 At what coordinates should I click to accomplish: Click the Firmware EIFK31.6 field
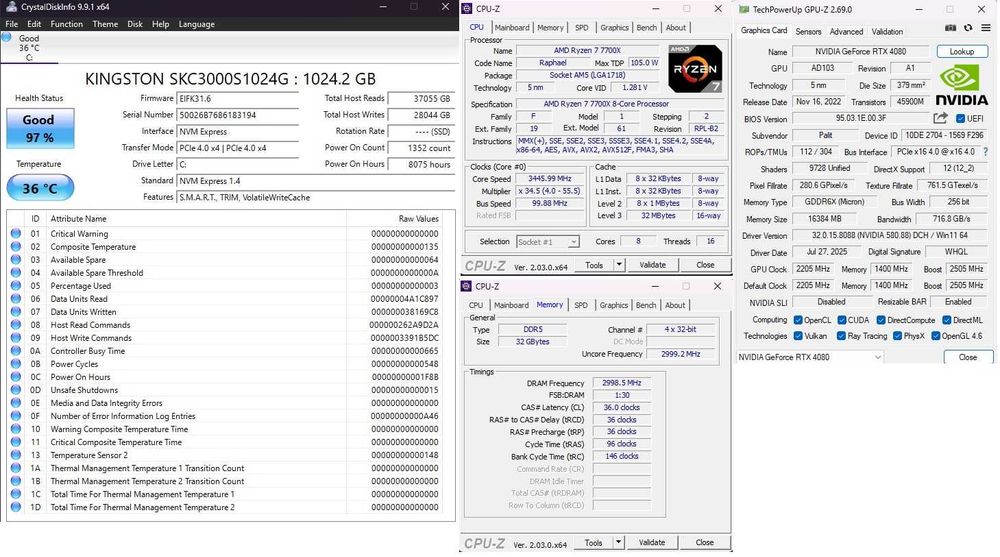click(x=237, y=99)
